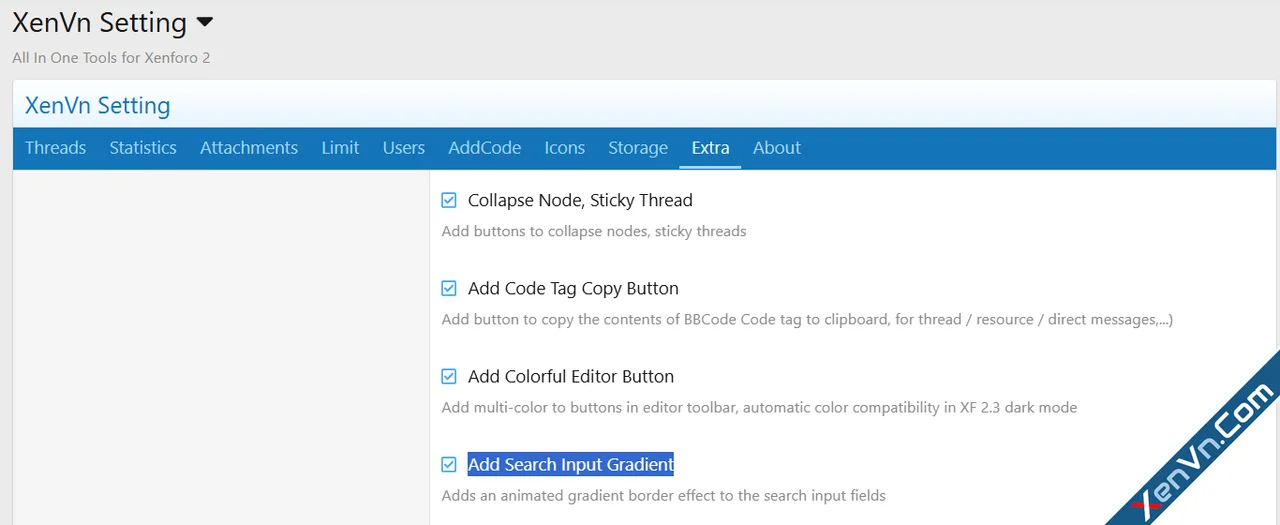Uncheck Collapse Node, Sticky Thread checkbox

(449, 201)
